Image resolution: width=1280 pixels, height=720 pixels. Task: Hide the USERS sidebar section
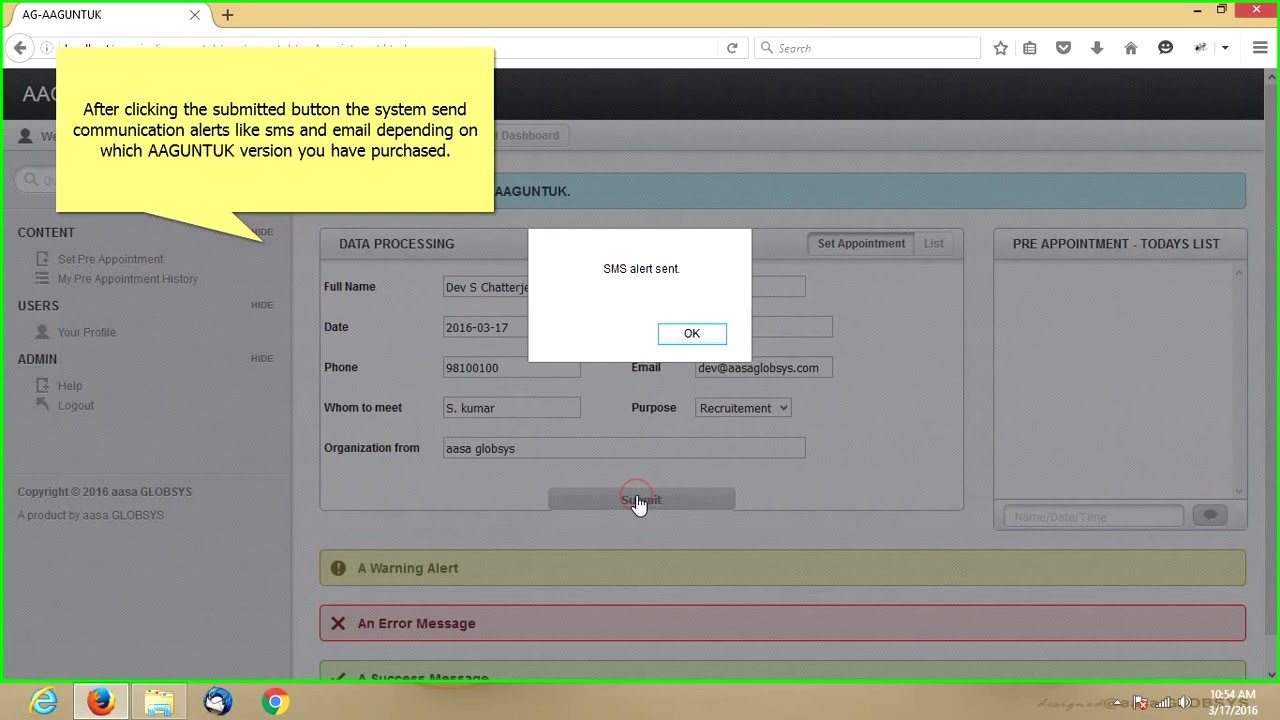click(x=262, y=305)
